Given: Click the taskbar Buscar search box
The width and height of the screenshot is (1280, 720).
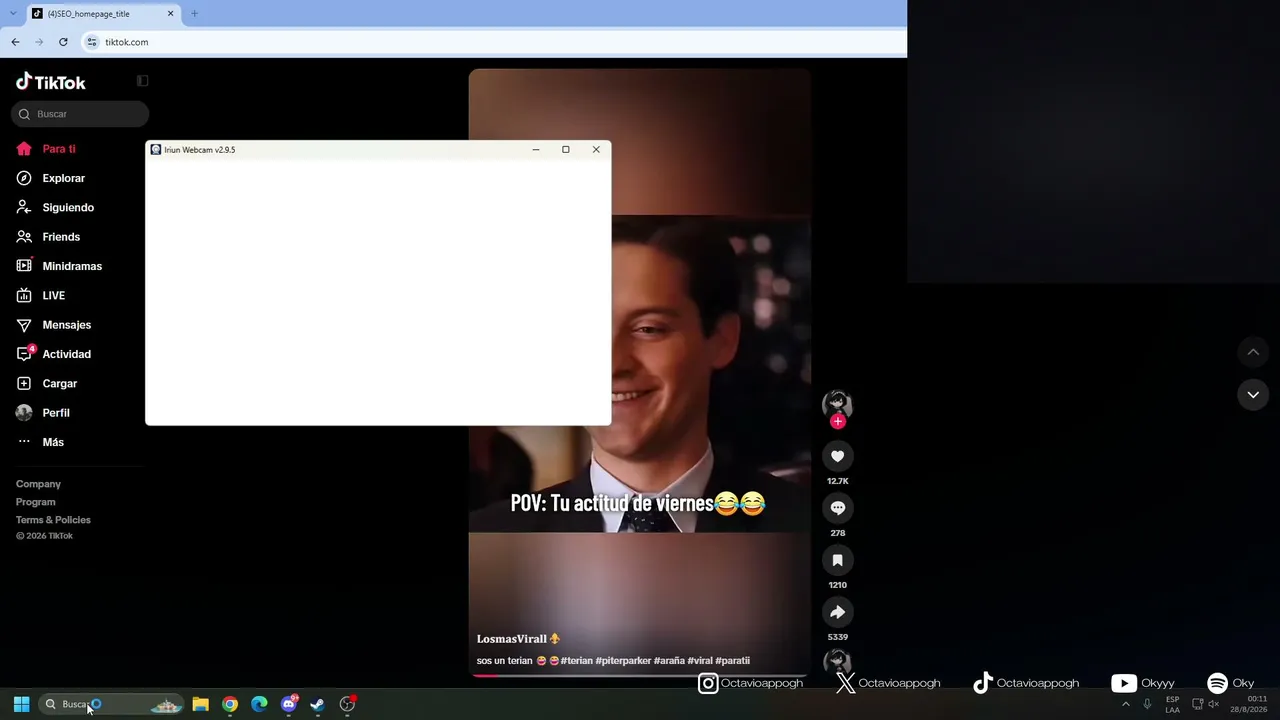Looking at the screenshot, I should click(111, 704).
